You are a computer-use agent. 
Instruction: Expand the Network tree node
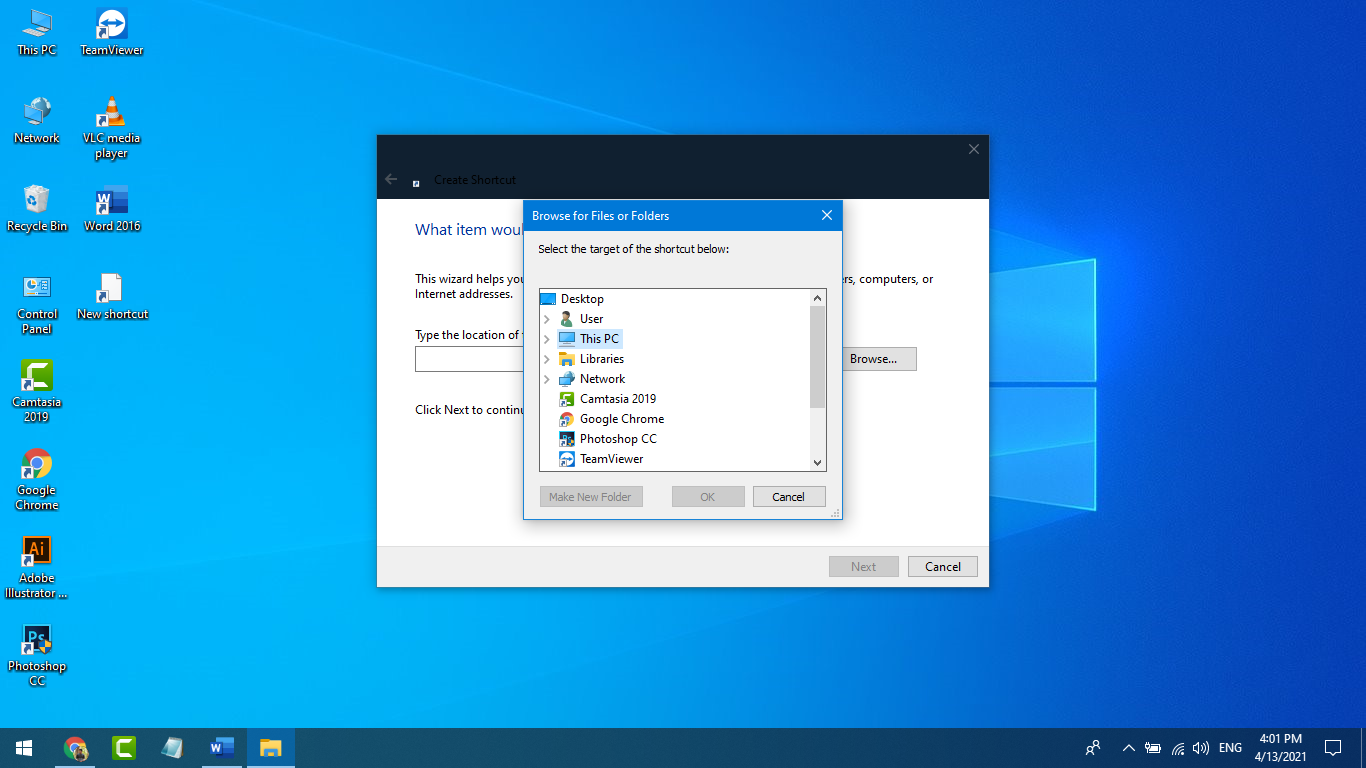pyautogui.click(x=547, y=379)
